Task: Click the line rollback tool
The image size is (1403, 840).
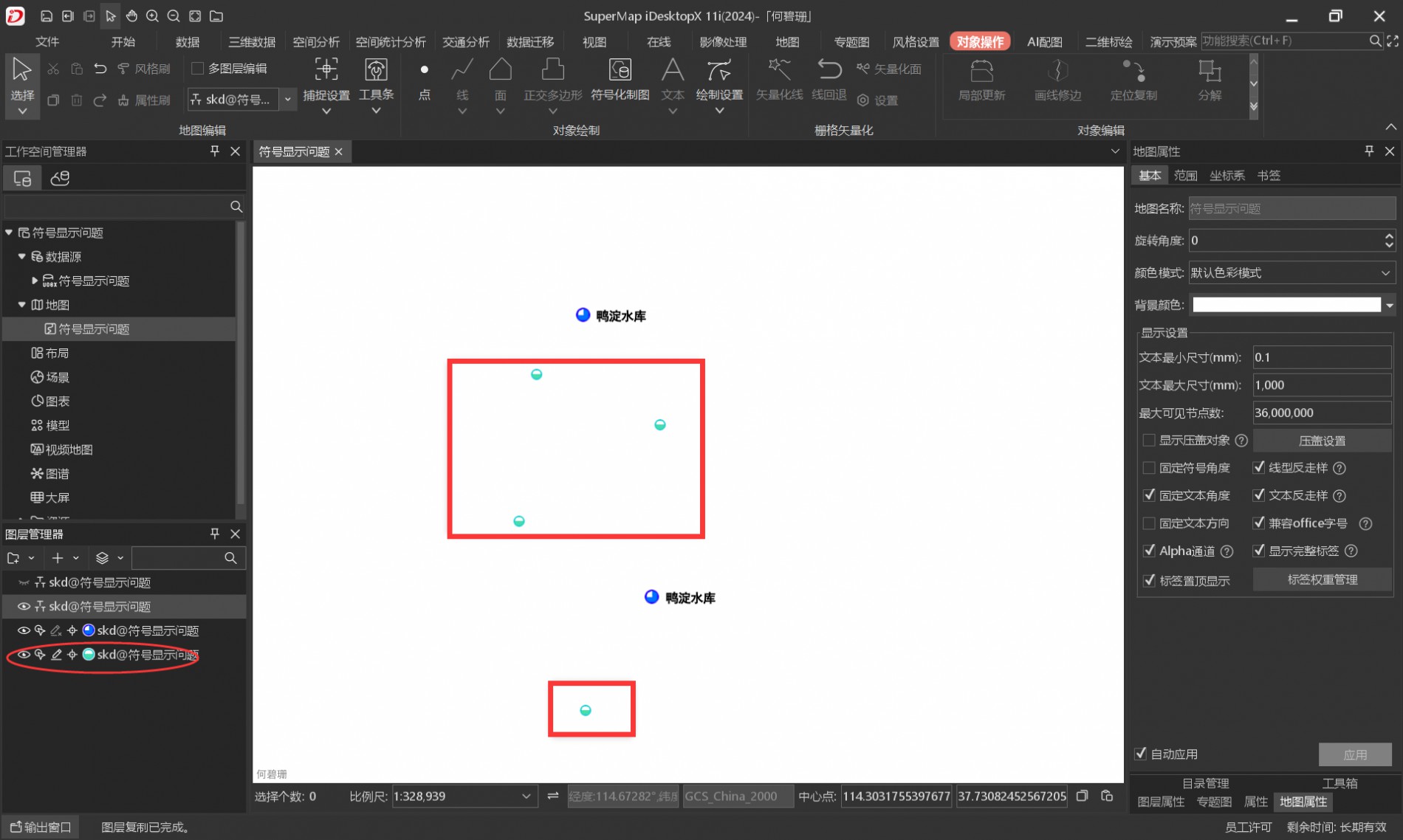Action: 829,80
